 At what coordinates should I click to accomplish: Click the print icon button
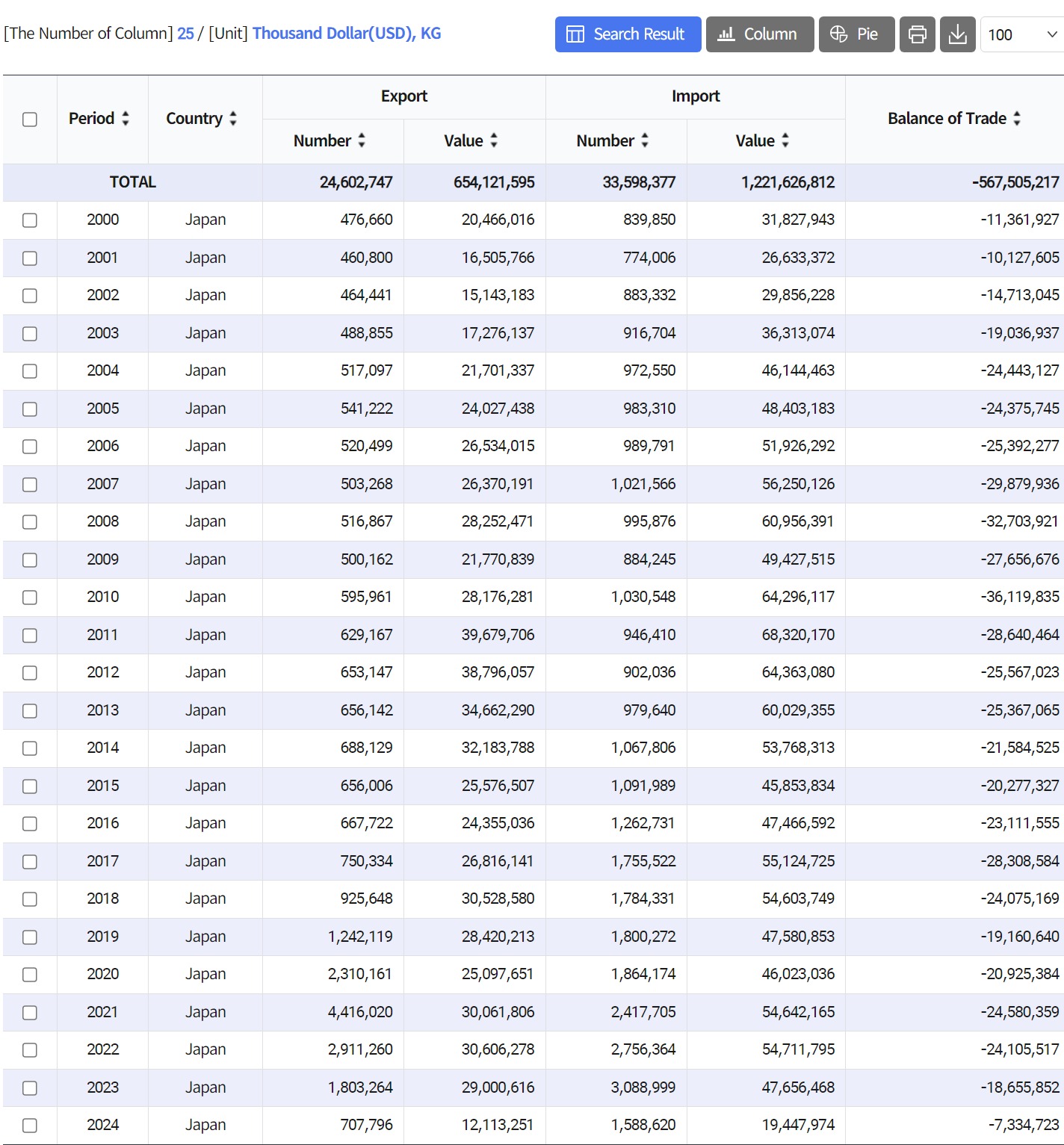point(917,34)
